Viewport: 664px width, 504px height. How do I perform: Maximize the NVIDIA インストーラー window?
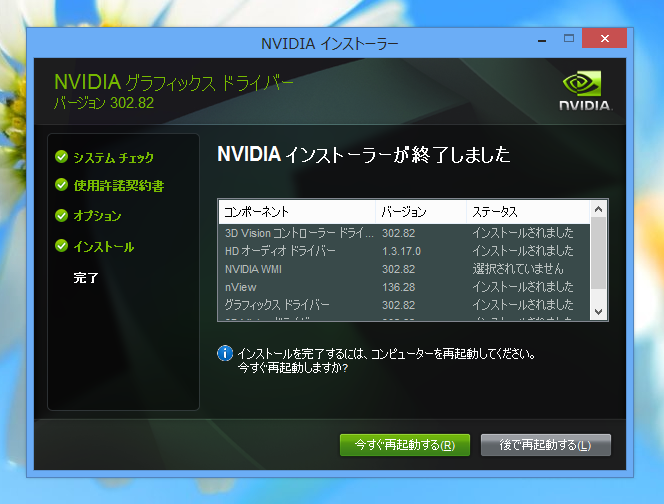(x=569, y=39)
